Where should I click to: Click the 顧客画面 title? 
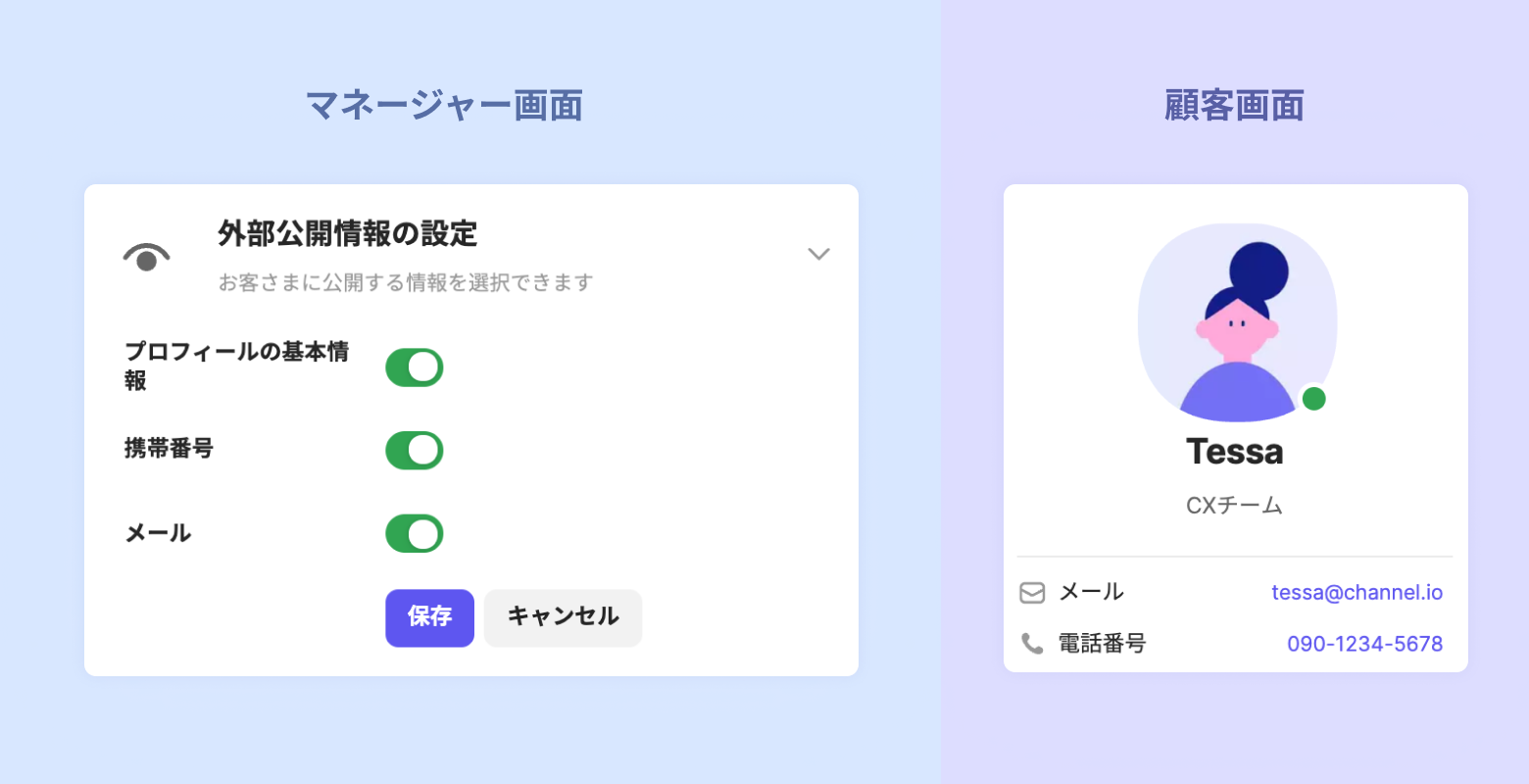[1234, 105]
